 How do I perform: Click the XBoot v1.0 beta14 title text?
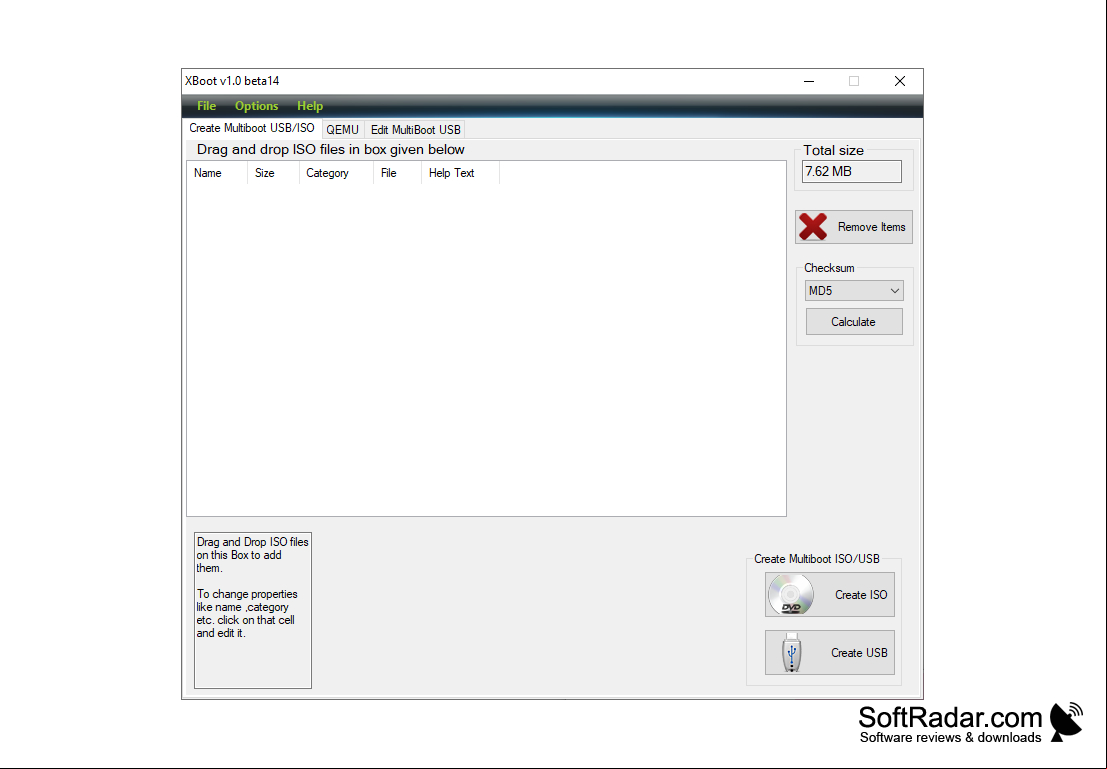point(232,81)
